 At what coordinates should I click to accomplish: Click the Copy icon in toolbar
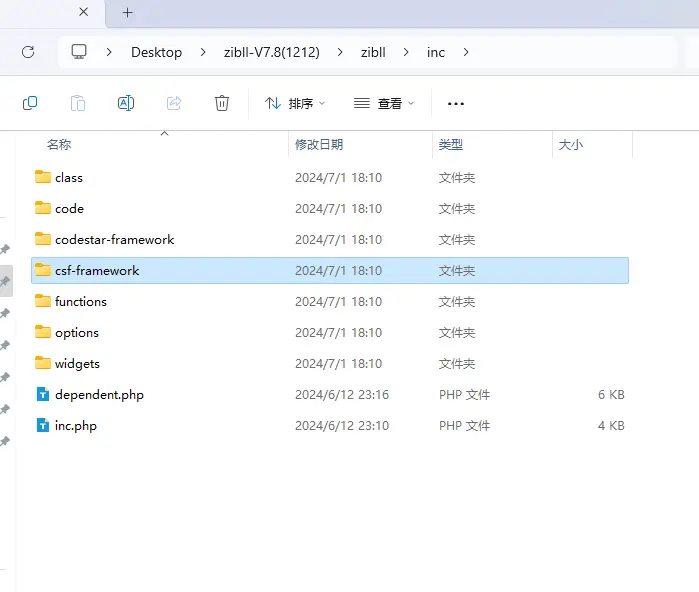pos(30,103)
